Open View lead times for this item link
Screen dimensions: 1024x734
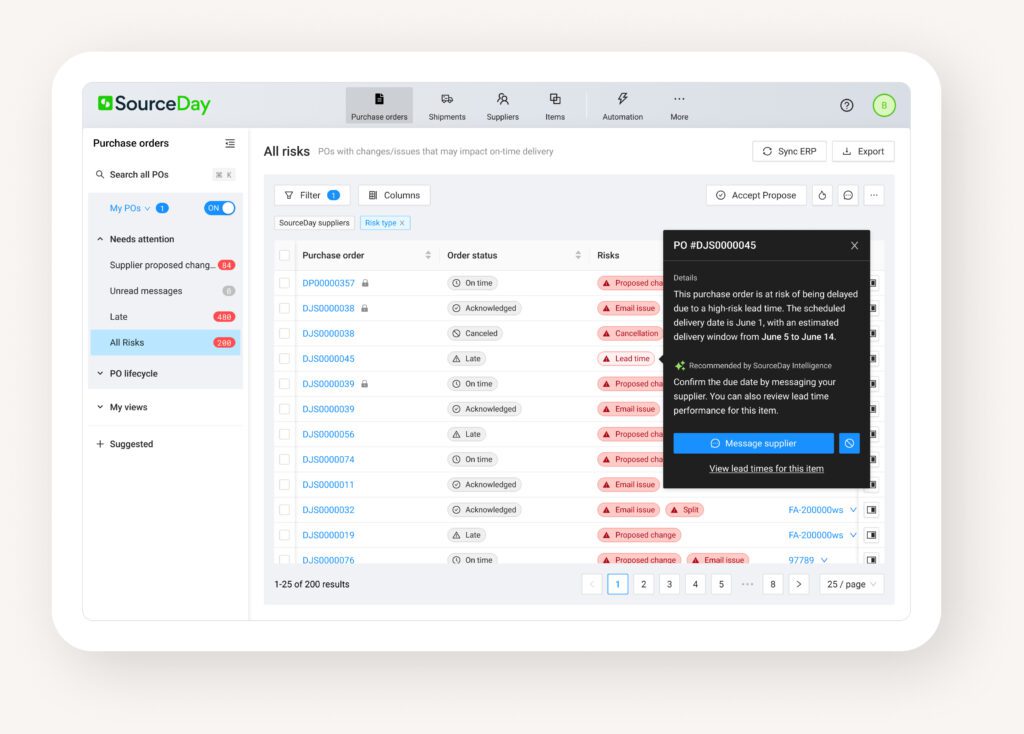pos(766,469)
